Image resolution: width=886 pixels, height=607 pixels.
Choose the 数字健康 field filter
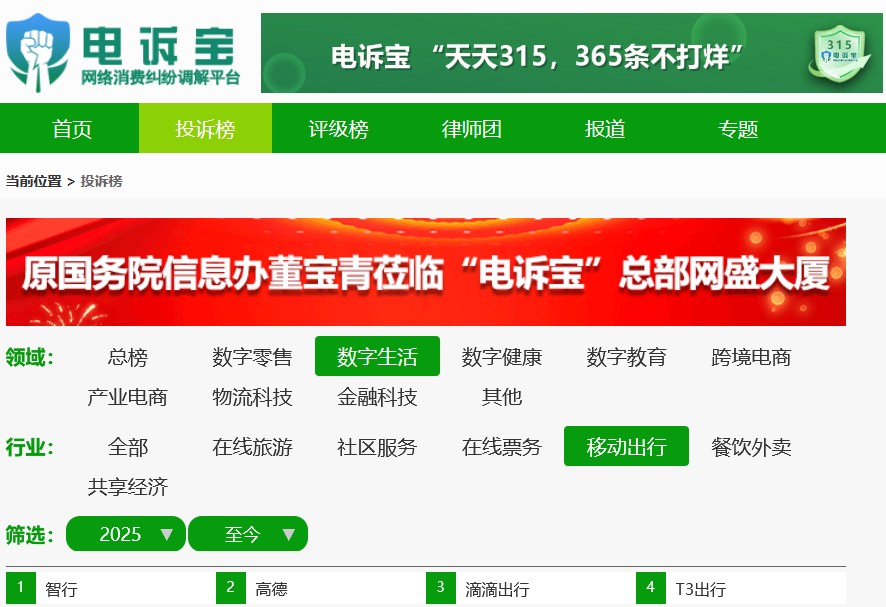tap(502, 357)
